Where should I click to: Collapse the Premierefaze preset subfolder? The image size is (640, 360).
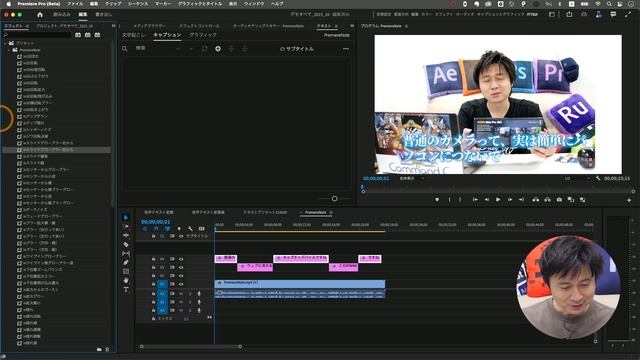[x=9, y=50]
